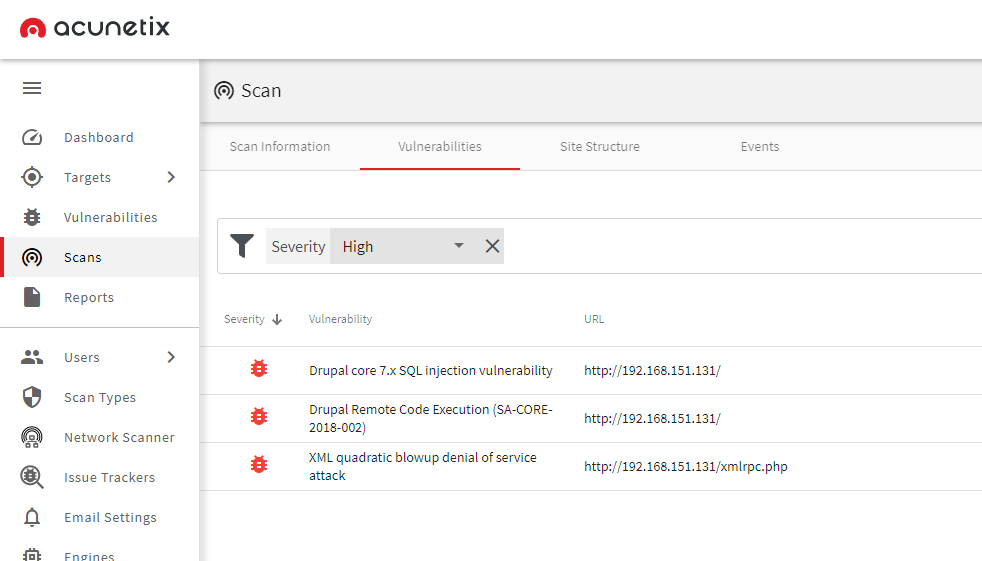Expand the Targets submenu chevron
Viewport: 982px width, 561px height.
(x=171, y=177)
